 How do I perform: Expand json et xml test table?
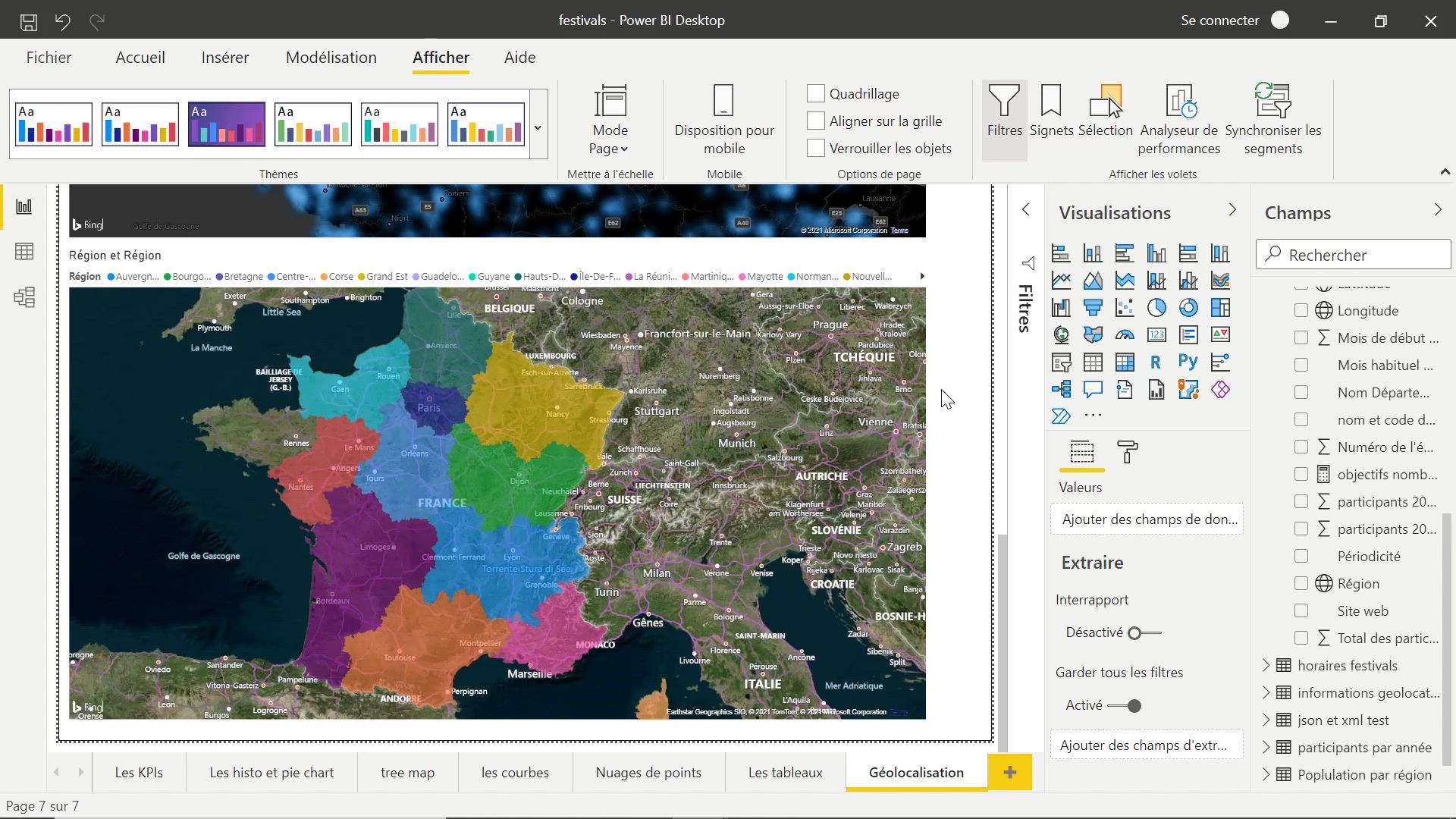(1266, 720)
